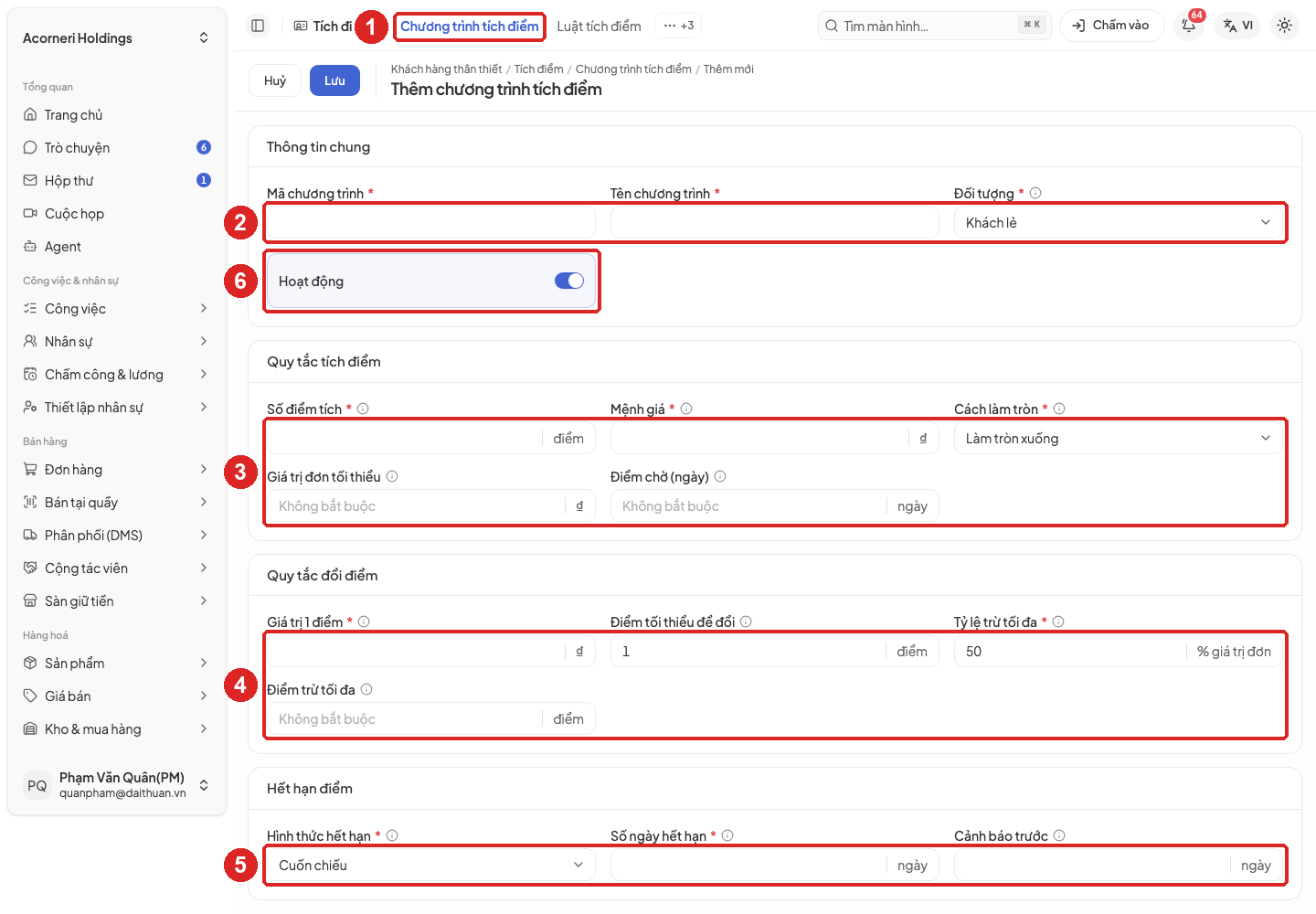Click info icon beside Số điểm tích
This screenshot has height=914, width=1316.
[x=363, y=409]
